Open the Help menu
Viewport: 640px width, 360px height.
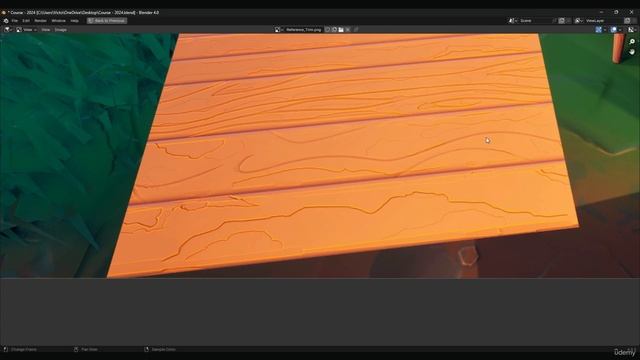(x=74, y=20)
